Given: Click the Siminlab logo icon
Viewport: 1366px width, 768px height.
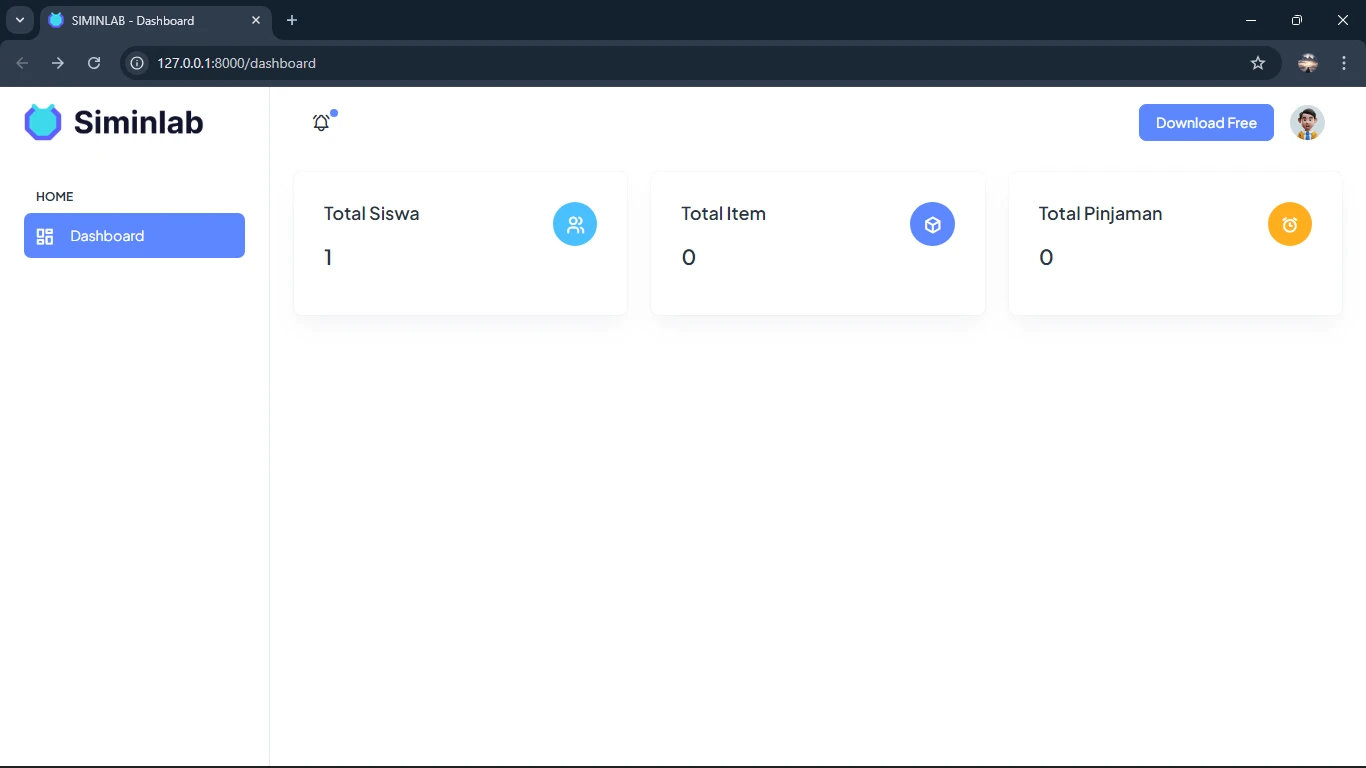Looking at the screenshot, I should tap(43, 122).
